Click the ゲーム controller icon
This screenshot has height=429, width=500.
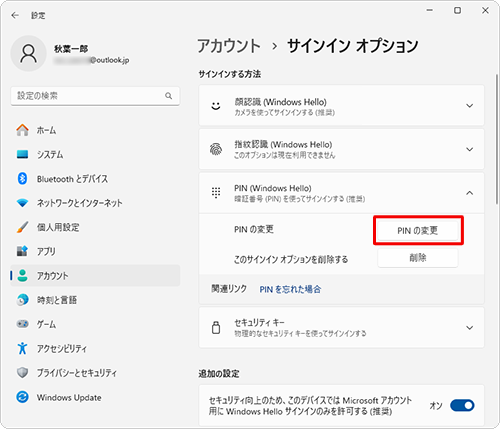pos(22,324)
